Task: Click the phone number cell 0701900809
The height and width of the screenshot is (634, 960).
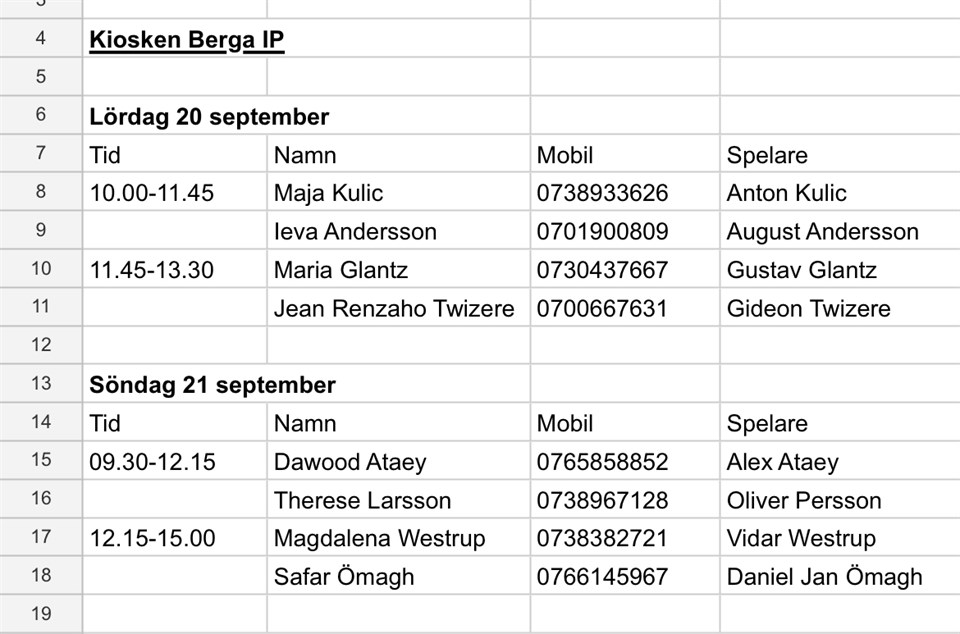Action: point(602,232)
